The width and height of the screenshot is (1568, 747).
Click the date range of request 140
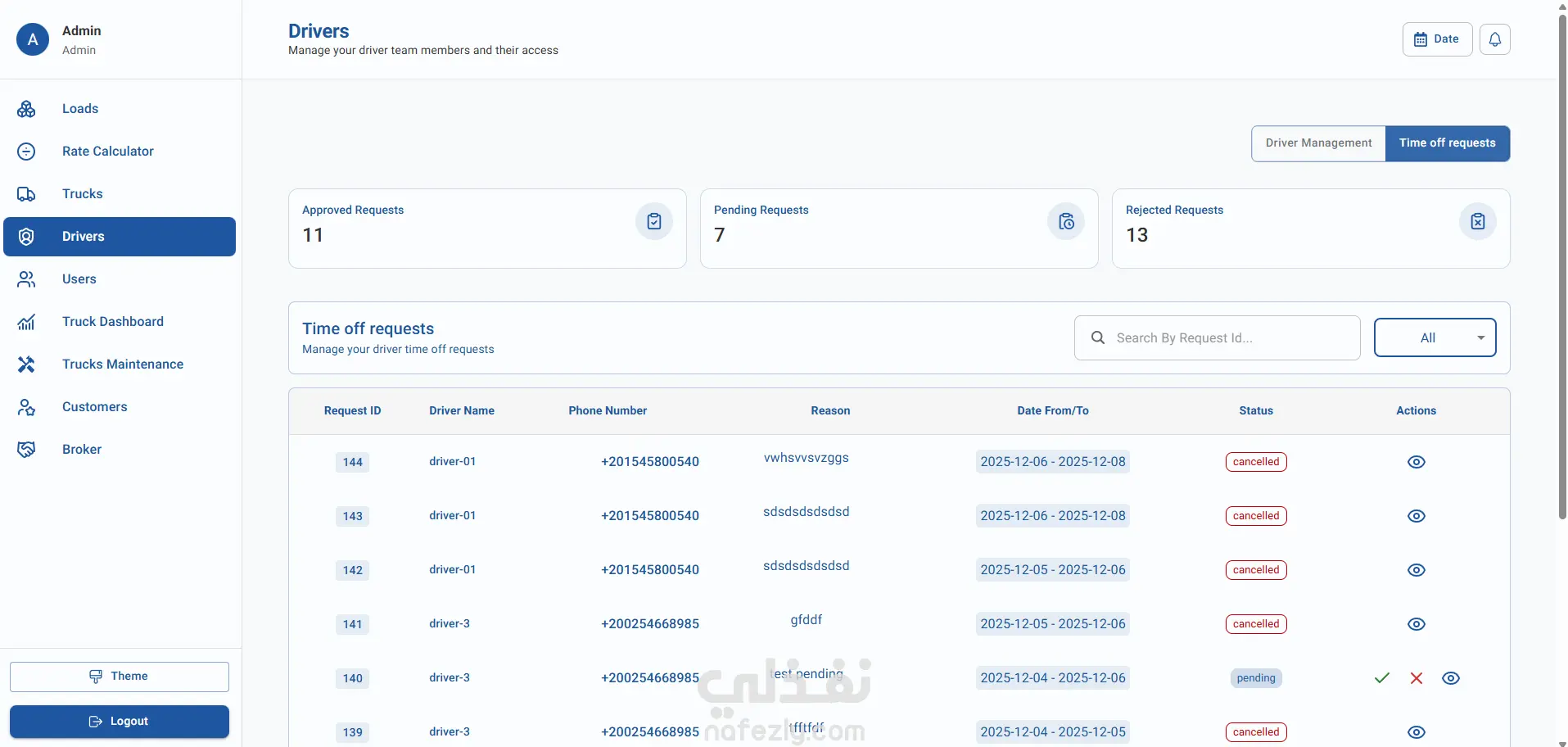[x=1053, y=678]
